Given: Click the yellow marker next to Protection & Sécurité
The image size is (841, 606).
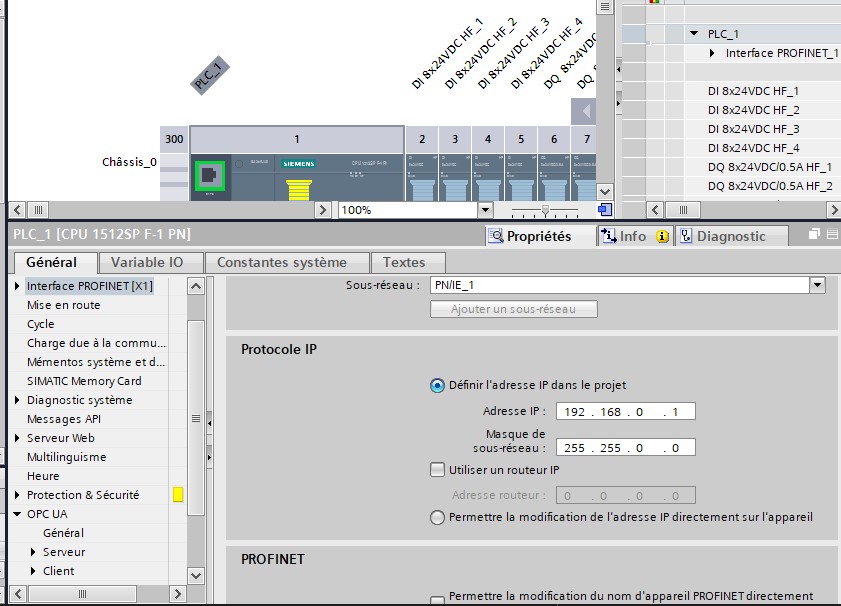Looking at the screenshot, I should [x=178, y=494].
